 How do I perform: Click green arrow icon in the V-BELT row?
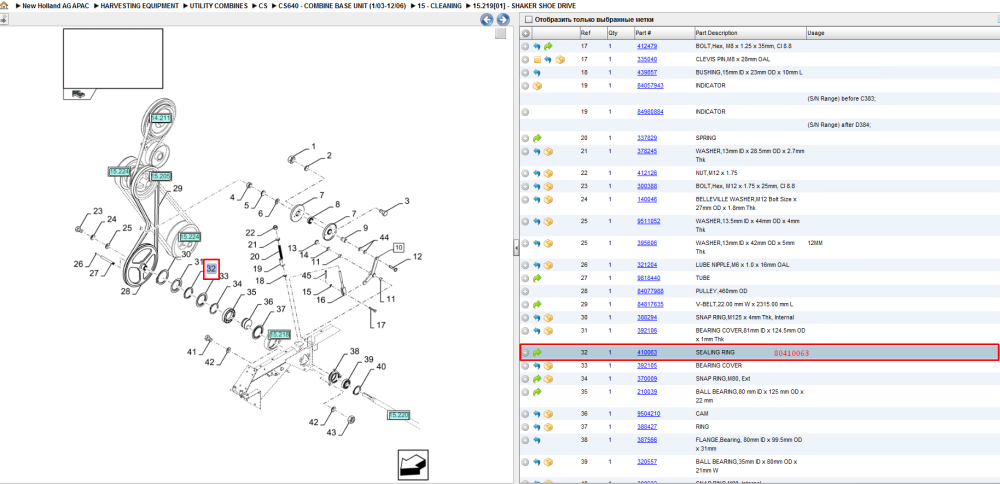(537, 304)
